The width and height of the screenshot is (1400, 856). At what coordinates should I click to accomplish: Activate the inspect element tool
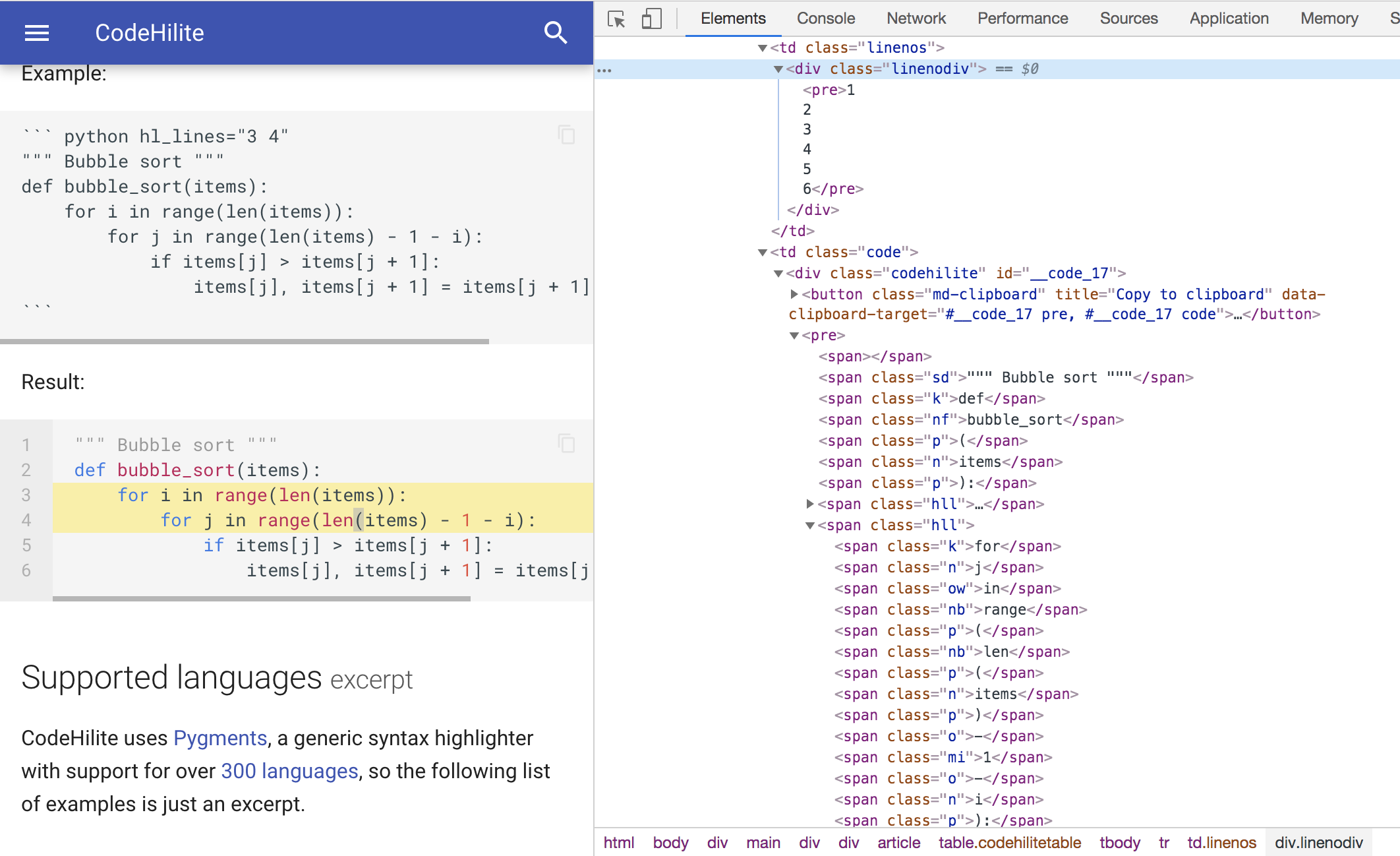[x=617, y=18]
